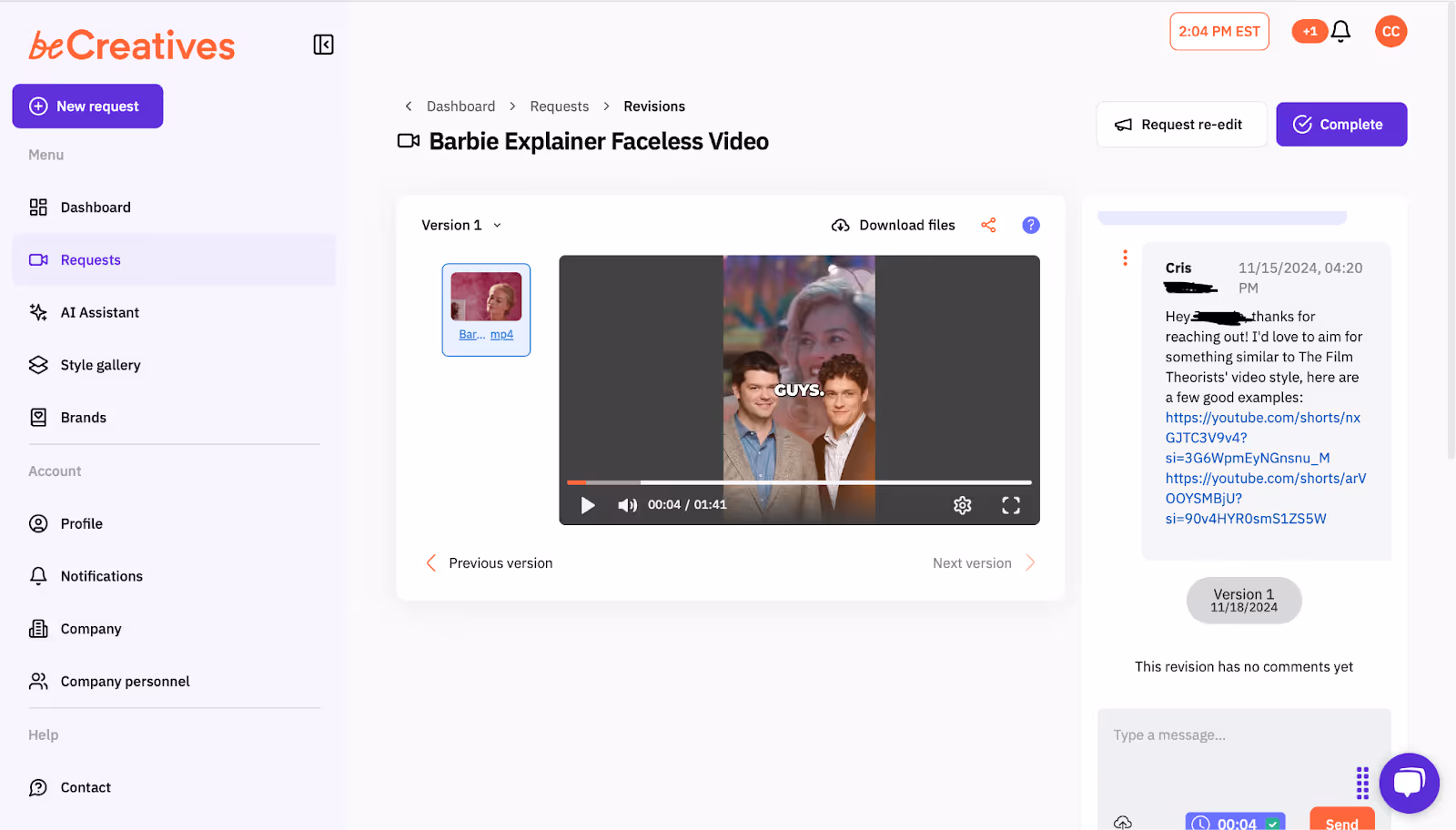The image size is (1456, 830).
Task: Open the first YouTube shorts link nxGJTC3V9v4
Action: [1263, 438]
